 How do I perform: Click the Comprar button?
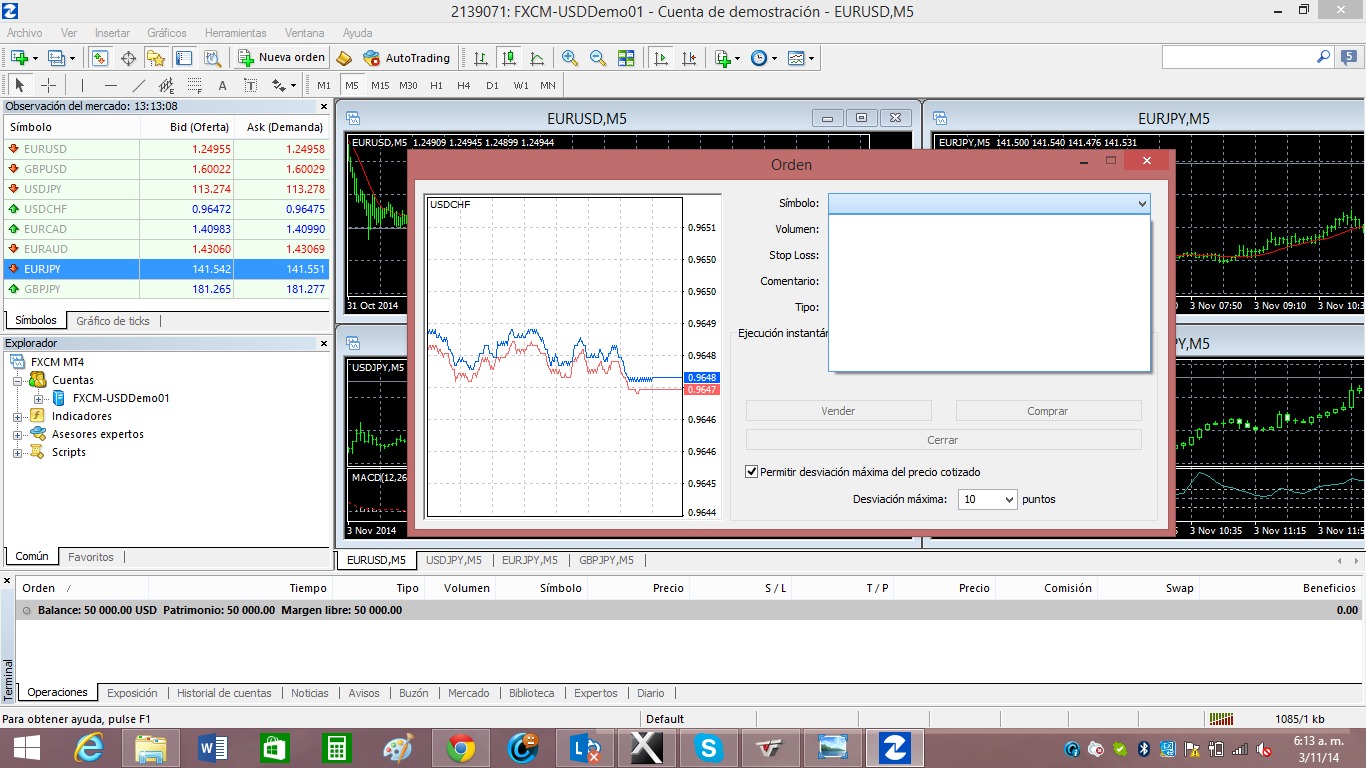pos(1048,411)
